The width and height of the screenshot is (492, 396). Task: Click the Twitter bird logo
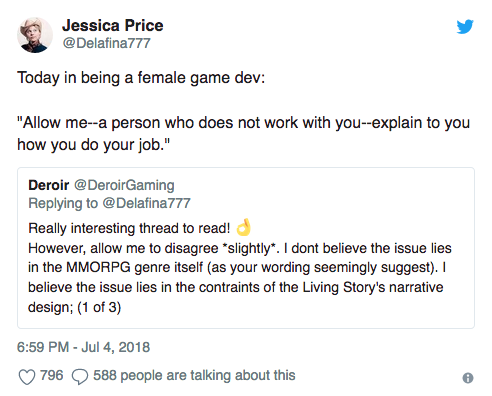pos(465,27)
